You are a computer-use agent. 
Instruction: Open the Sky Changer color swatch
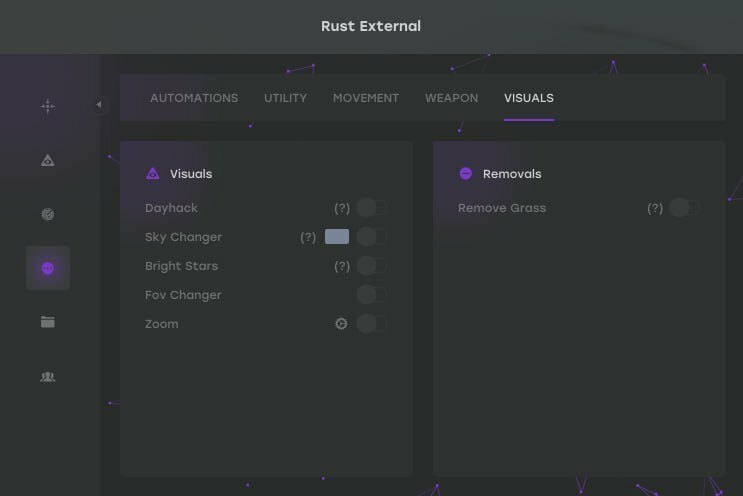pyautogui.click(x=337, y=236)
